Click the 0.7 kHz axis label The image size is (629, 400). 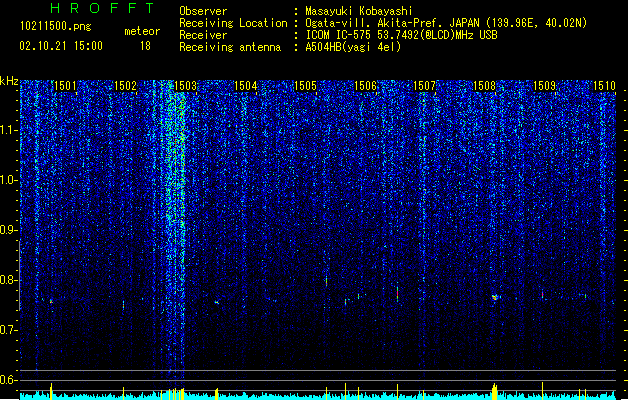click(8, 330)
